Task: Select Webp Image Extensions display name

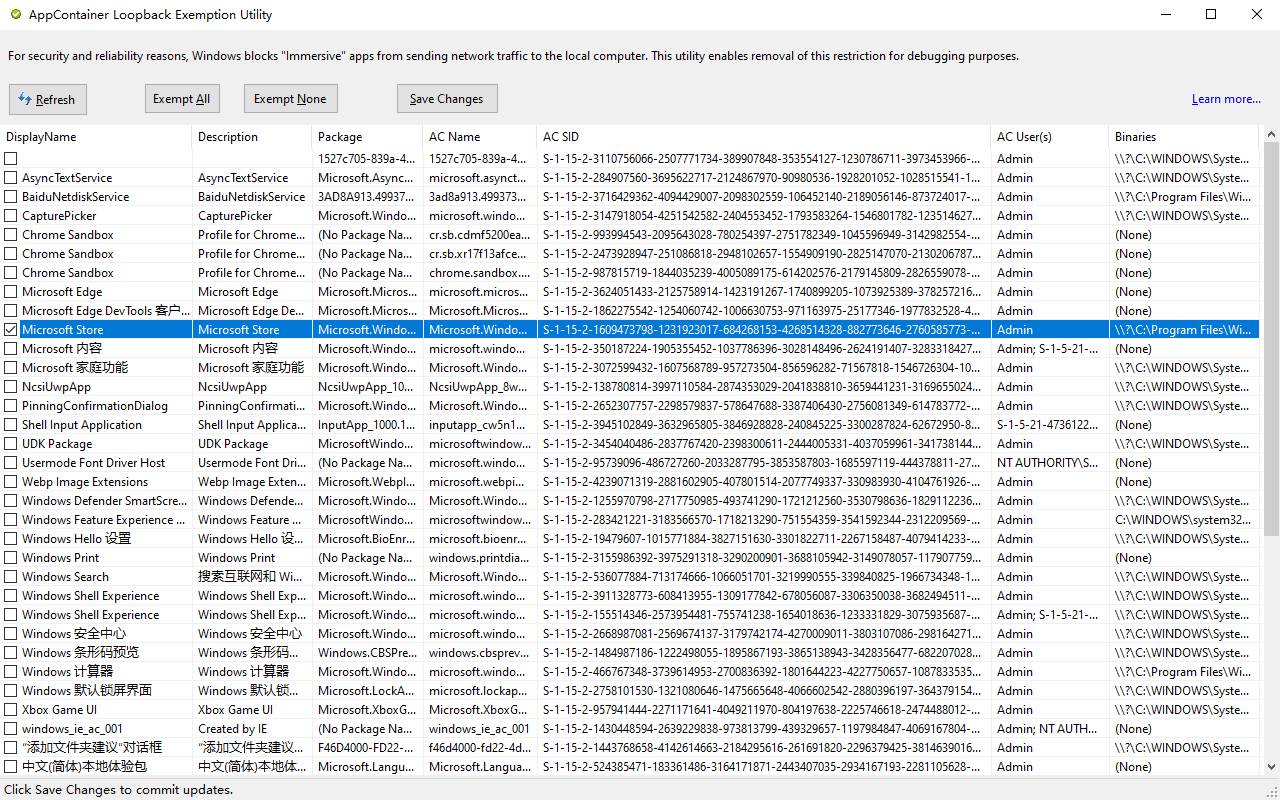Action: [85, 481]
